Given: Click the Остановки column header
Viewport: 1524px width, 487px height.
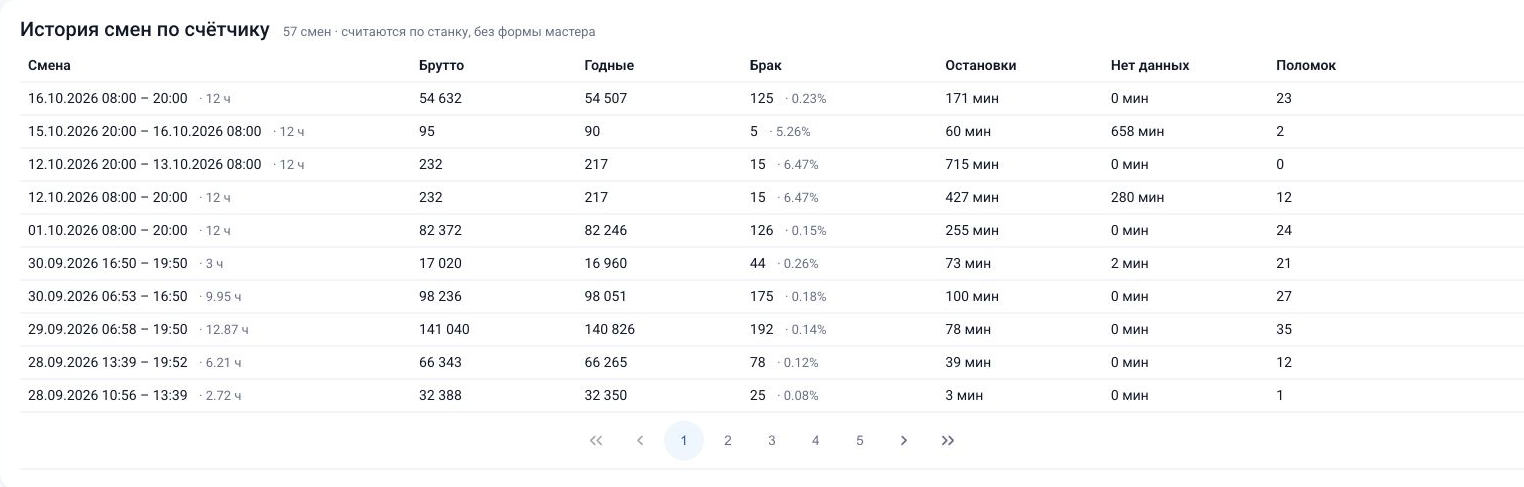Looking at the screenshot, I should [x=981, y=66].
